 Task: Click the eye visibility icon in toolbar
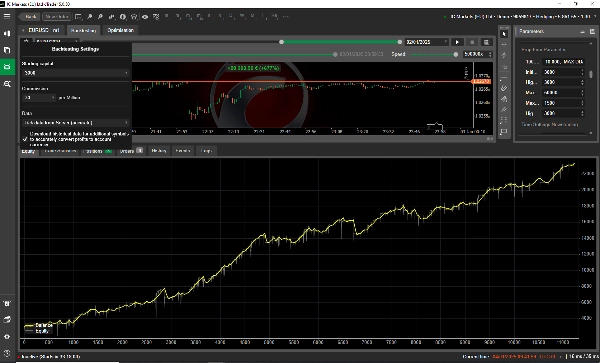pos(145,17)
